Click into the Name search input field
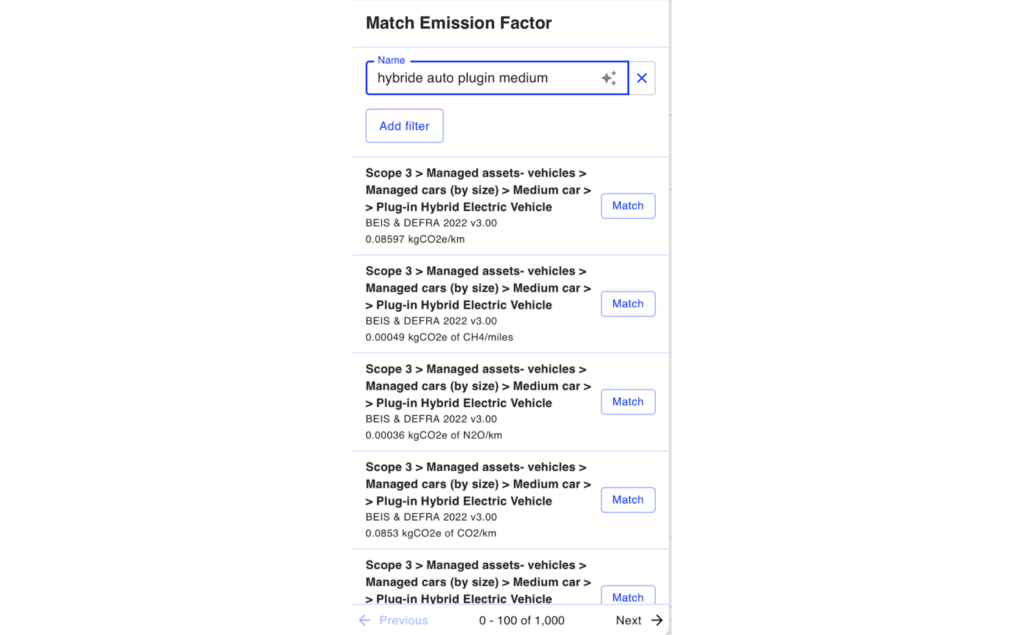The image size is (1024, 635). click(x=480, y=78)
